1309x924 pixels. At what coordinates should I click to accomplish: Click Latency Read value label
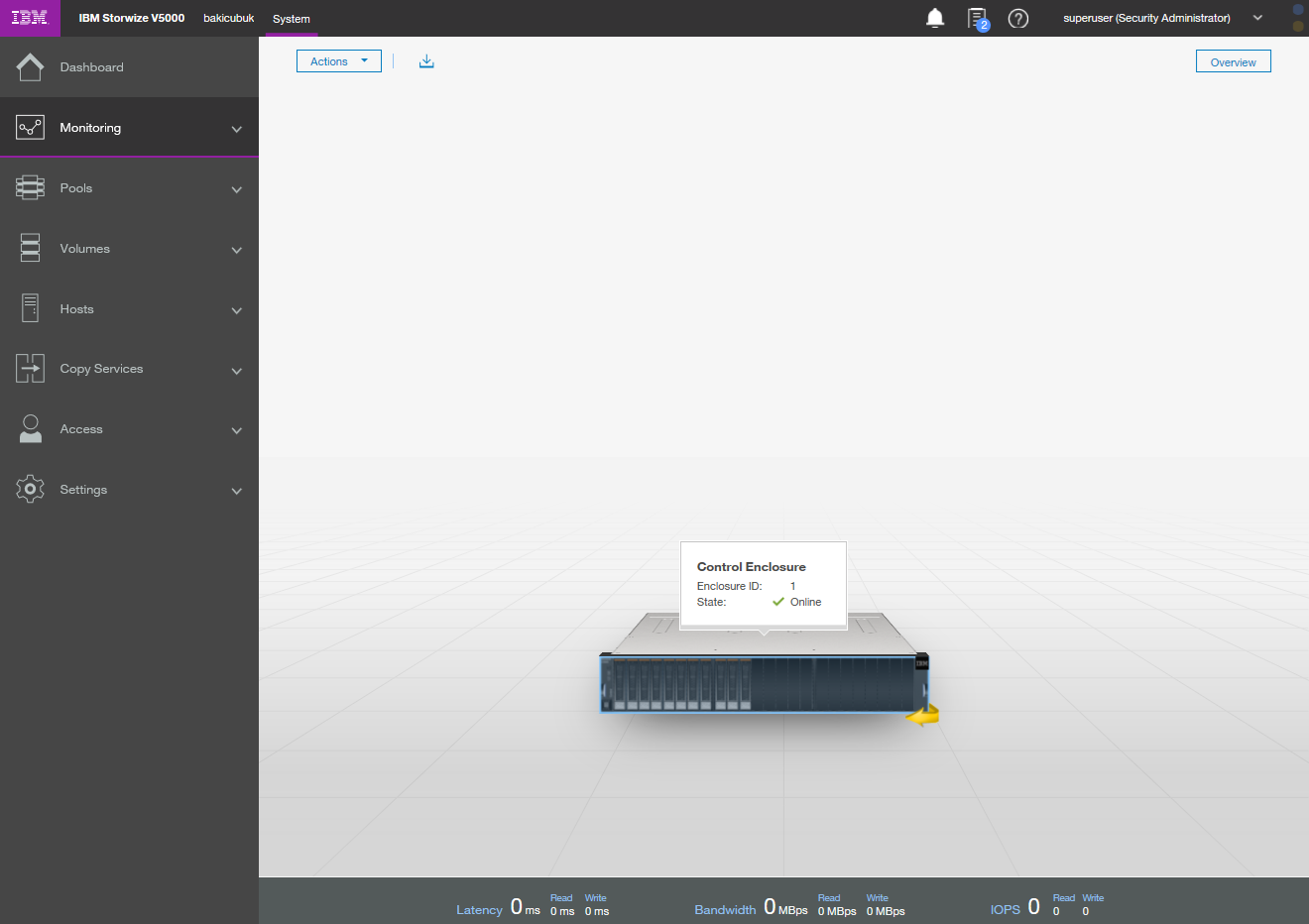coord(561,898)
